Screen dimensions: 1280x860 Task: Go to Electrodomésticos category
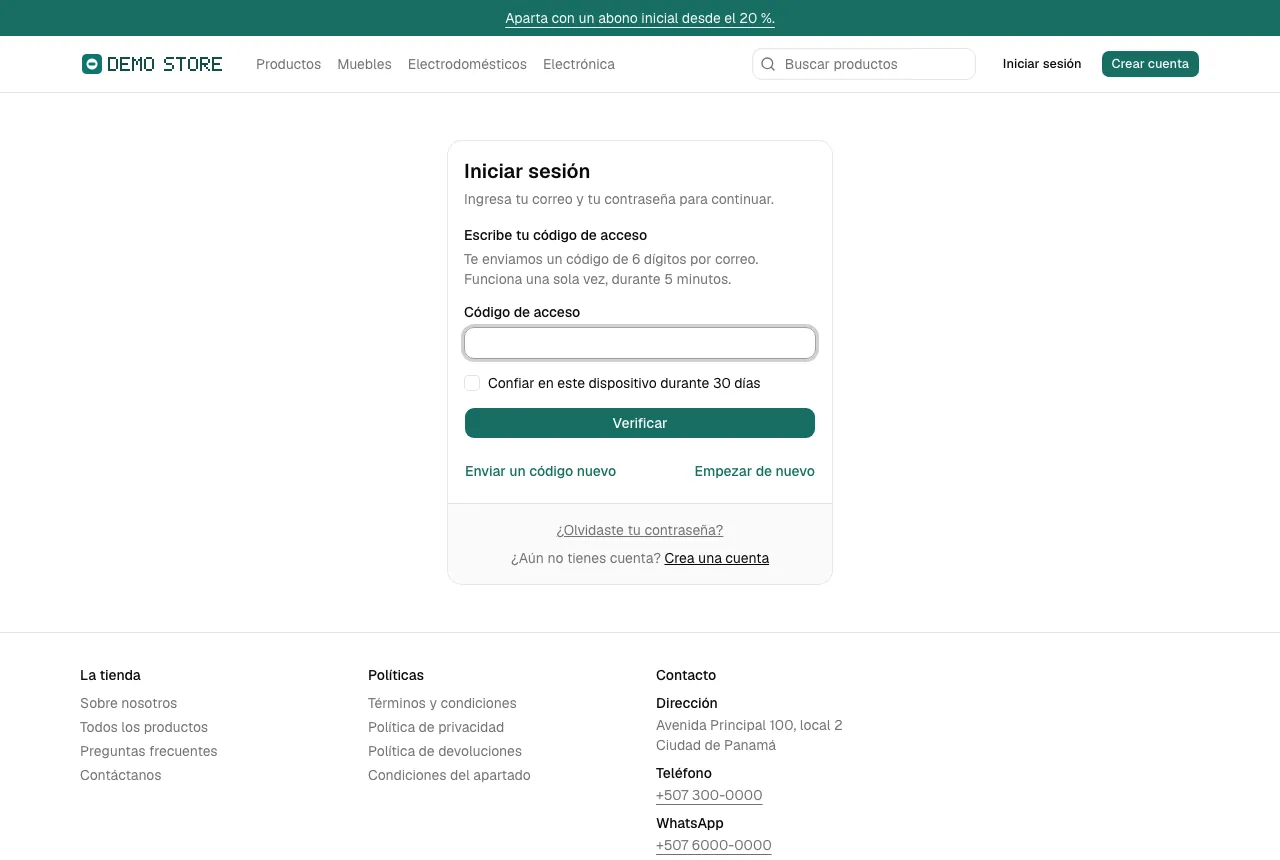coord(467,64)
